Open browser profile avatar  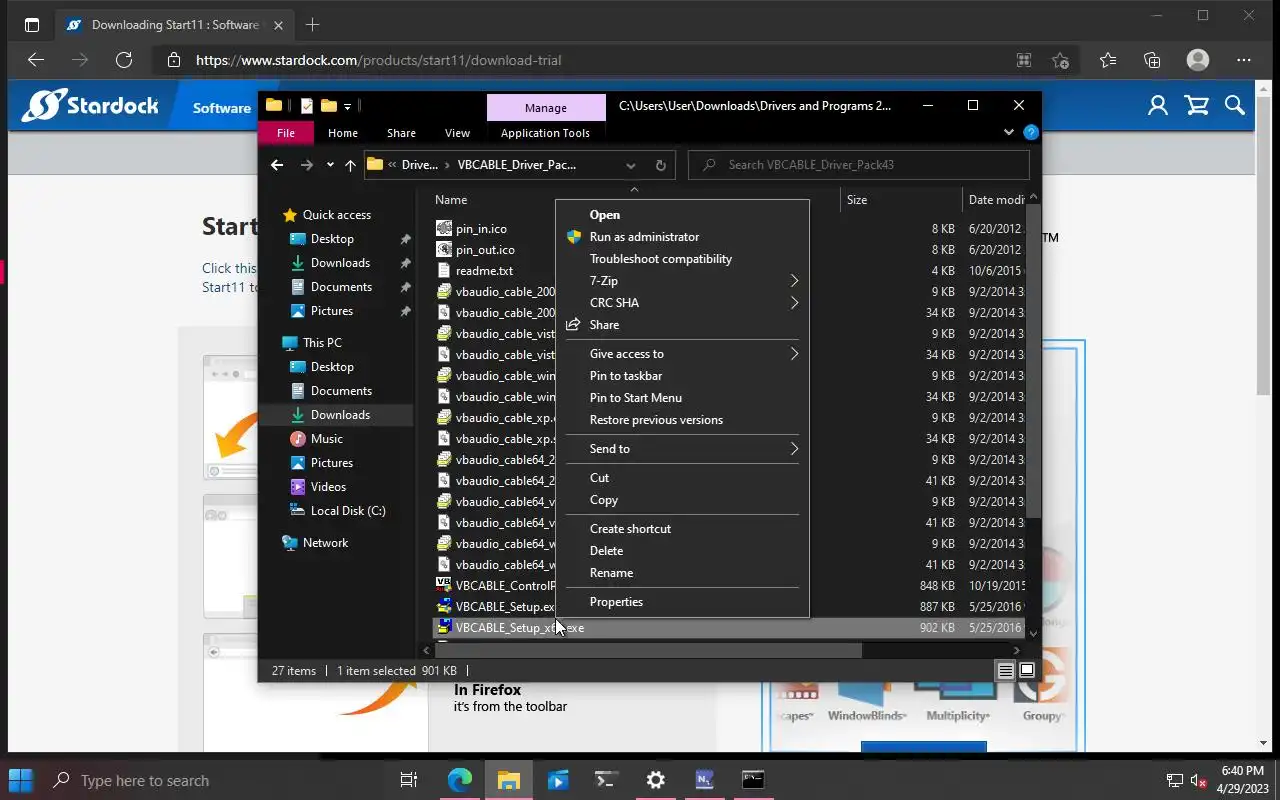pos(1198,60)
